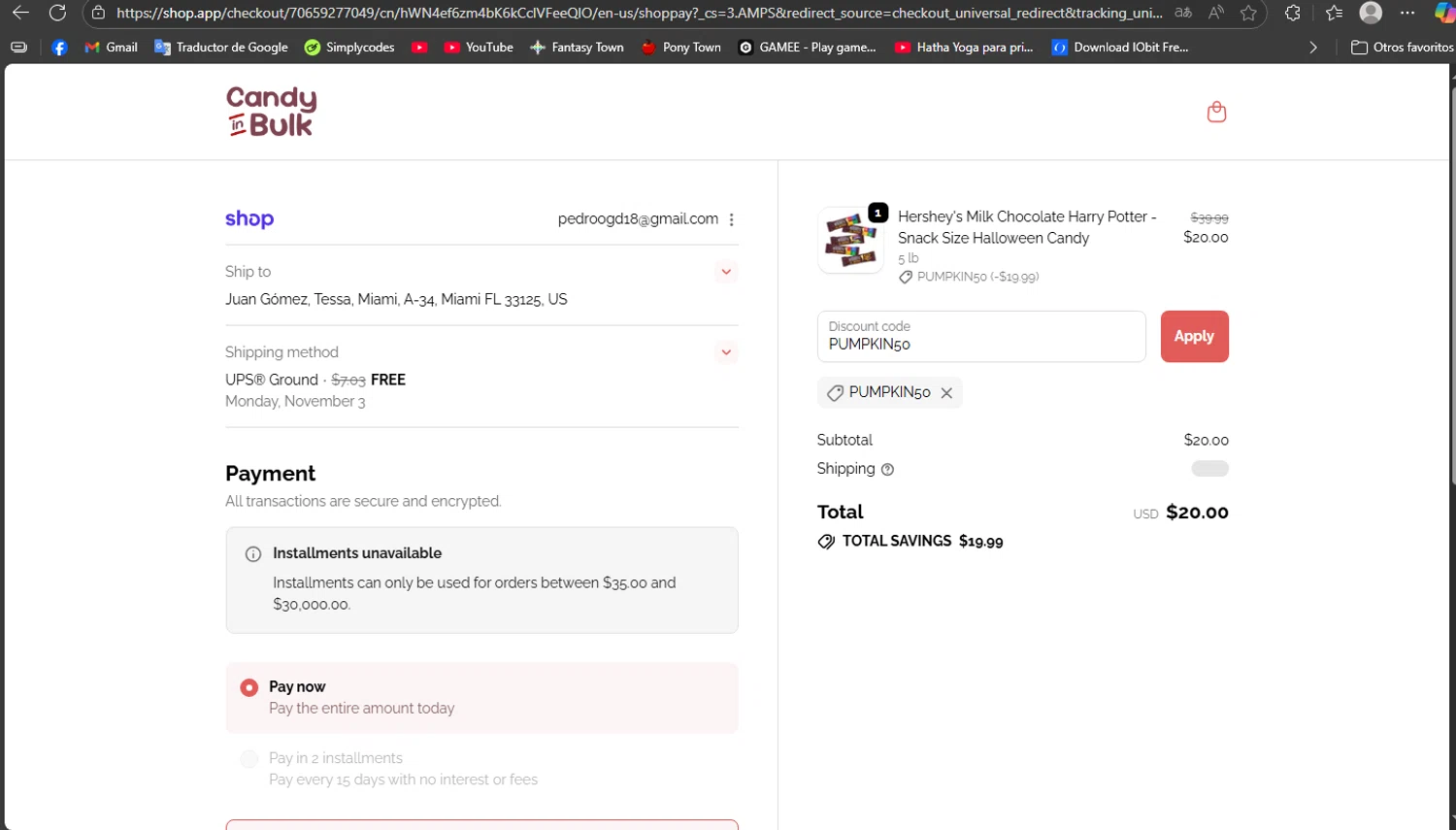The image size is (1456, 830).
Task: Open Gmail bookmark
Action: (111, 48)
